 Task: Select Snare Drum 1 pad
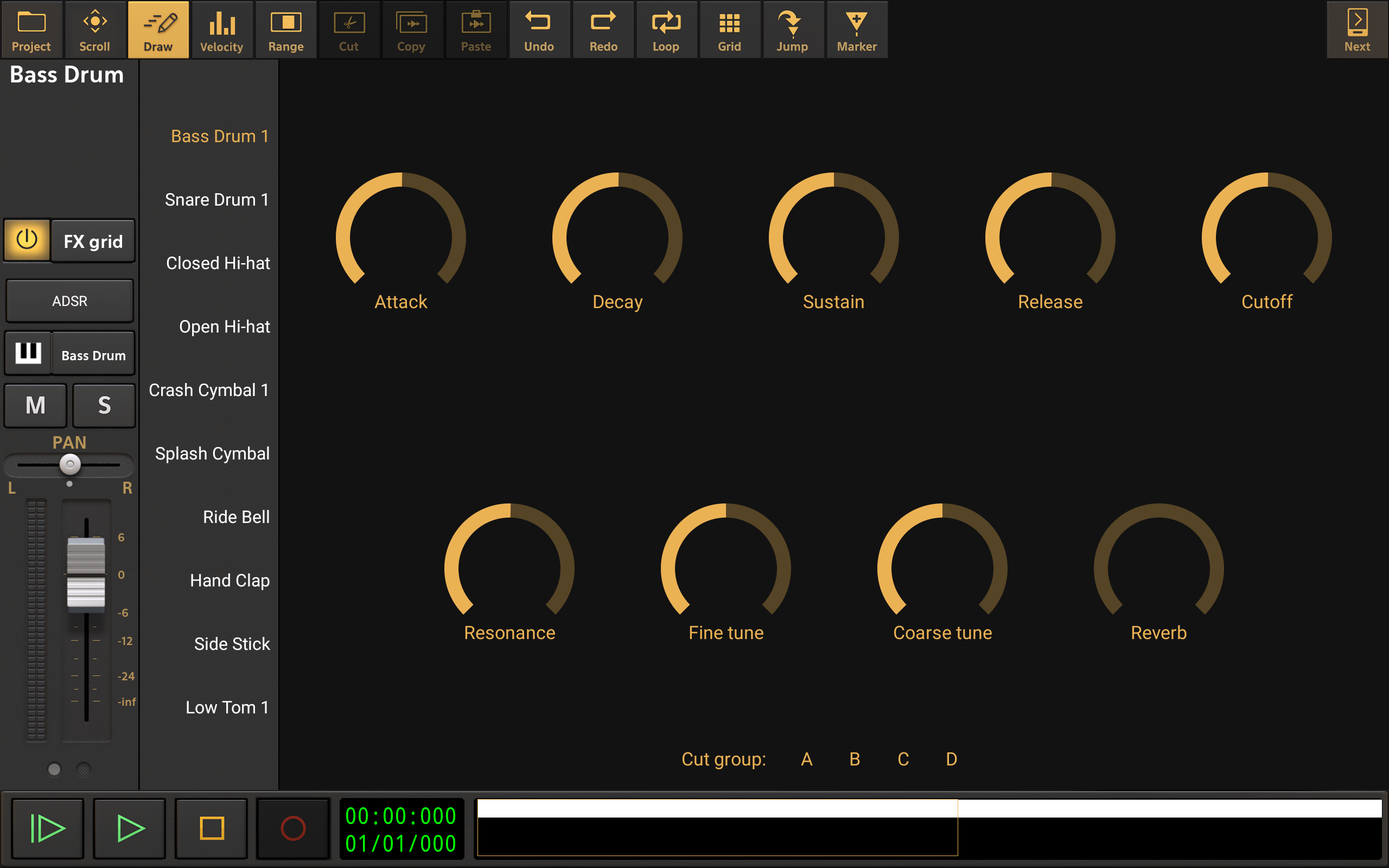[x=216, y=200]
